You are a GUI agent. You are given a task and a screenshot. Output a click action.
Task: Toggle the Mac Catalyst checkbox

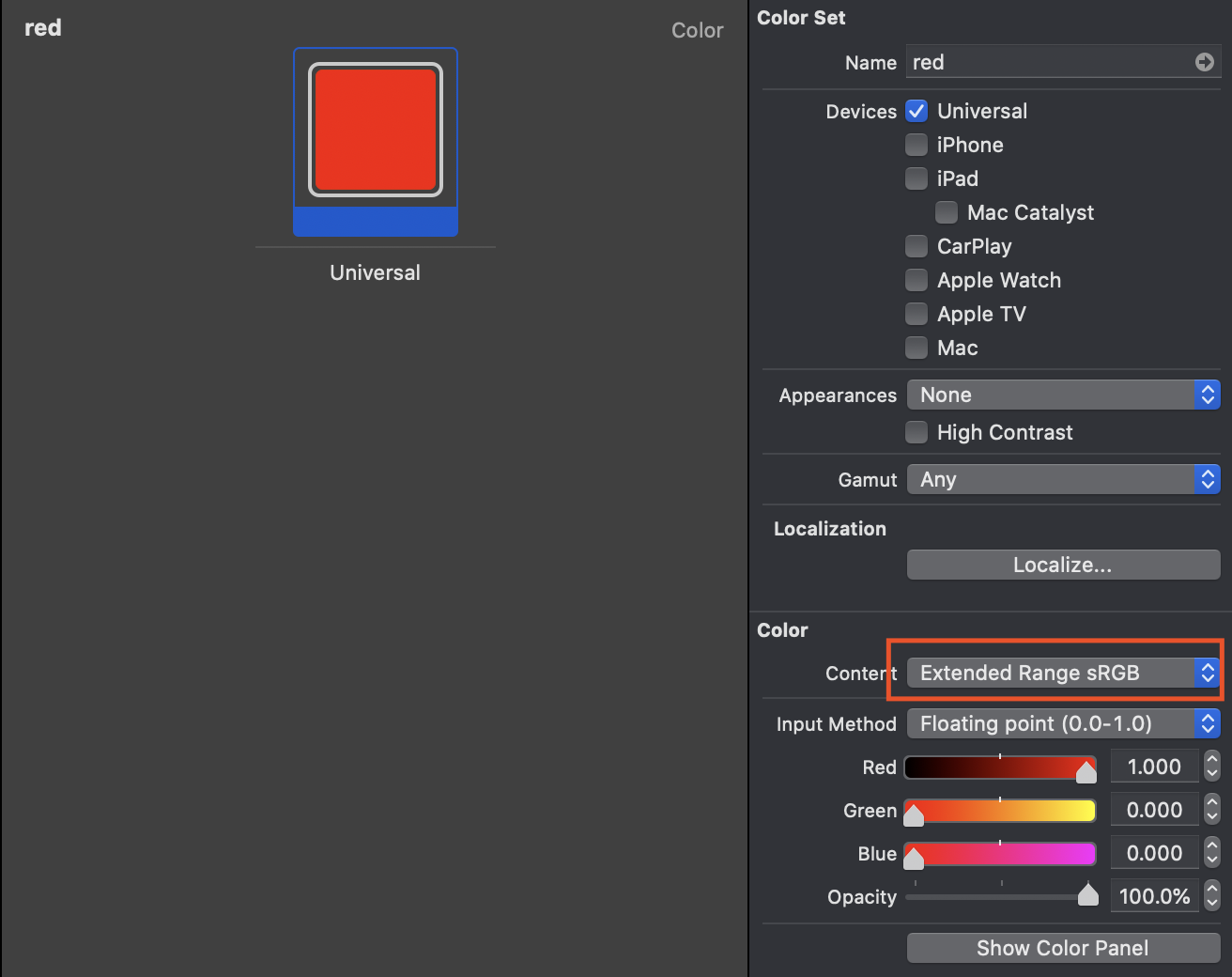pyautogui.click(x=947, y=212)
